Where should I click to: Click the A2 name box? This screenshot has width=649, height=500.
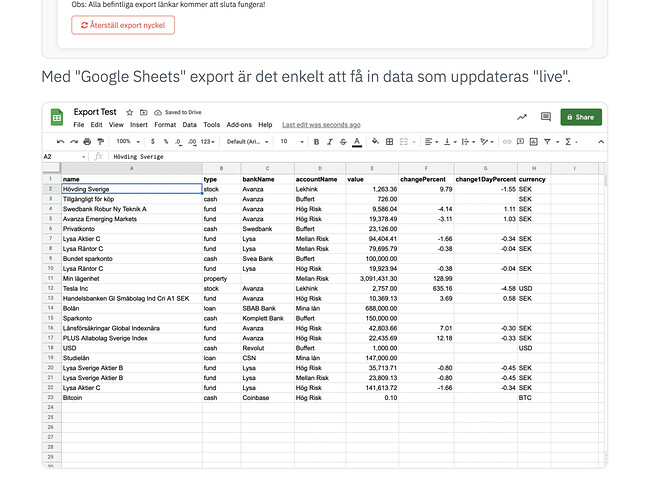tap(65, 156)
